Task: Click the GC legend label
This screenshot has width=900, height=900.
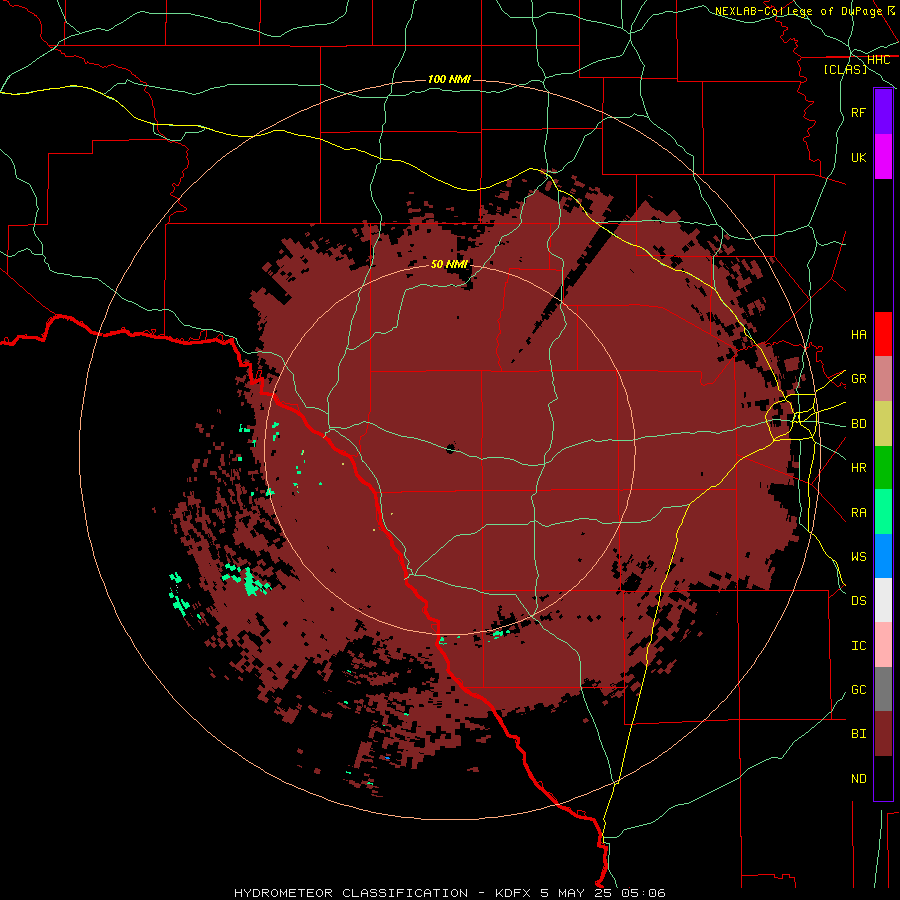Action: coord(858,690)
